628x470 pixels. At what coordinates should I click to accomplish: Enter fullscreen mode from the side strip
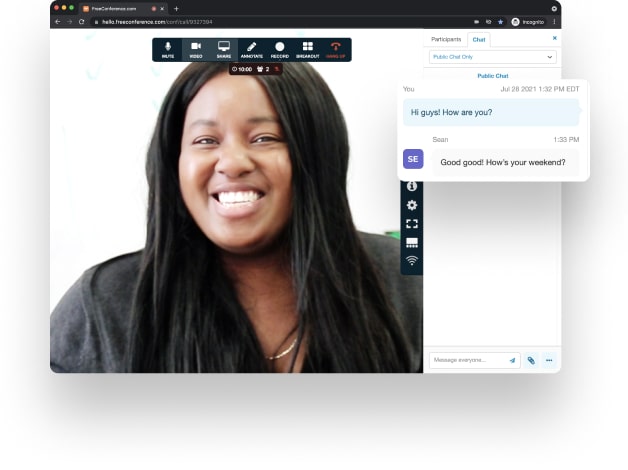point(412,224)
